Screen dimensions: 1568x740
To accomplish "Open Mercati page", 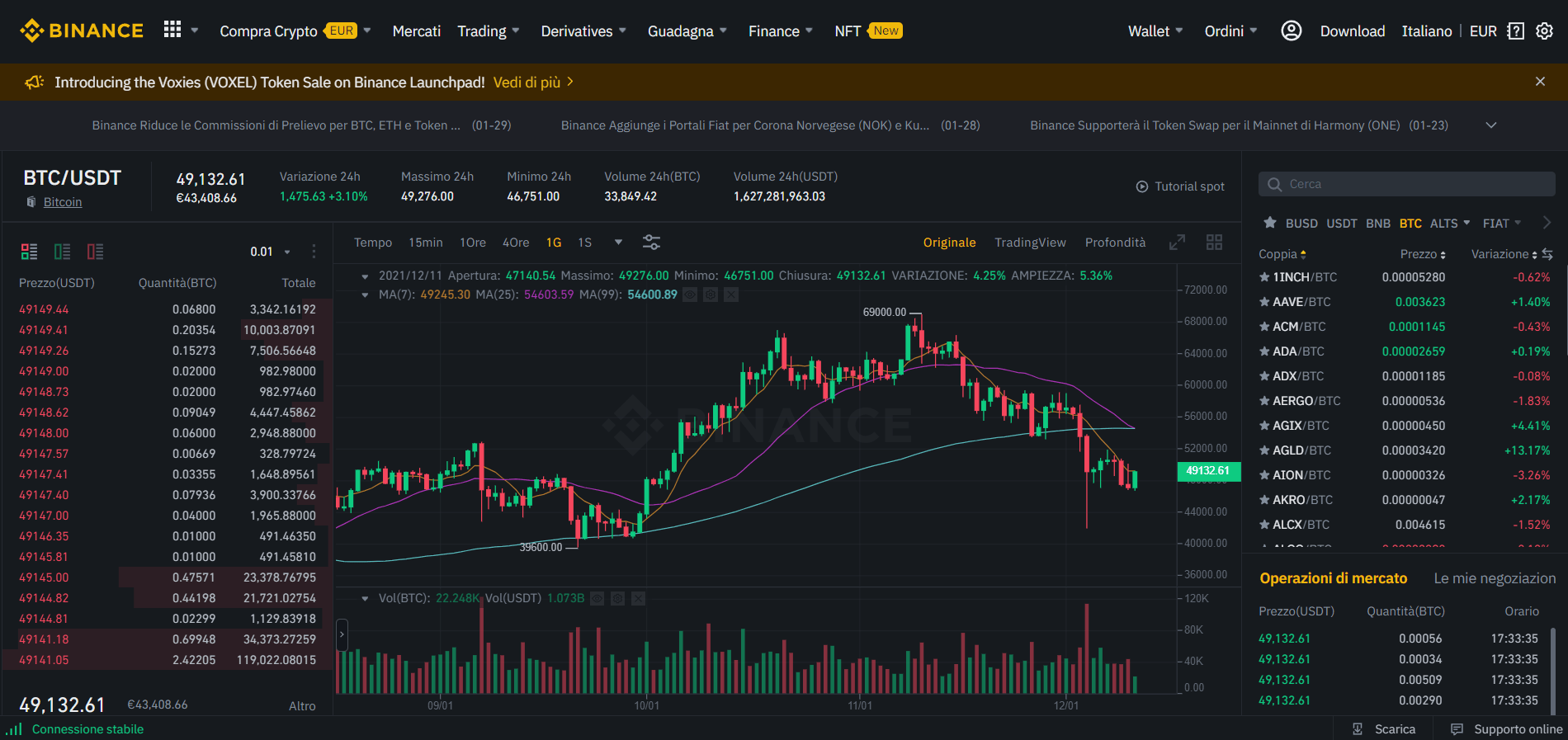I will click(417, 31).
